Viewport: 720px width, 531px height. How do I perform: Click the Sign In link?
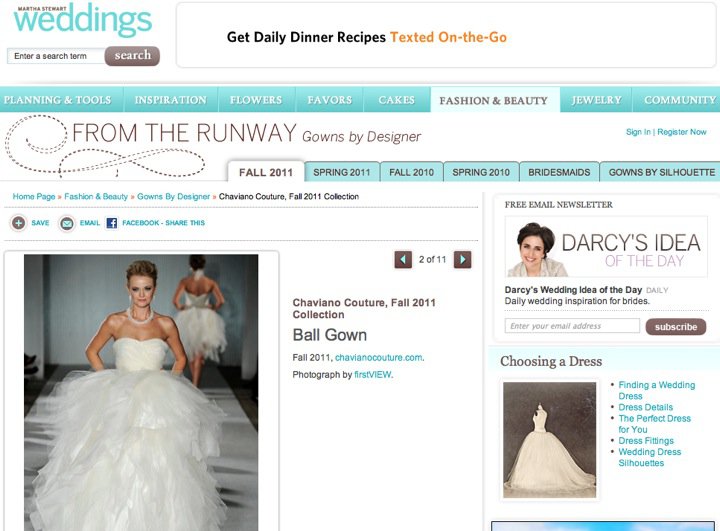[638, 132]
